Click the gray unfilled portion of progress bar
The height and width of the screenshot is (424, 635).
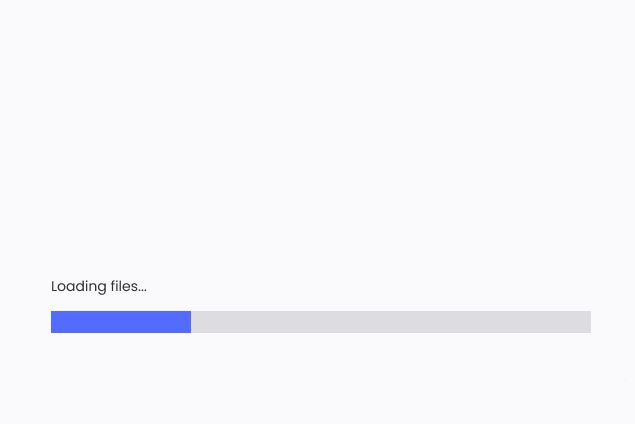391,322
